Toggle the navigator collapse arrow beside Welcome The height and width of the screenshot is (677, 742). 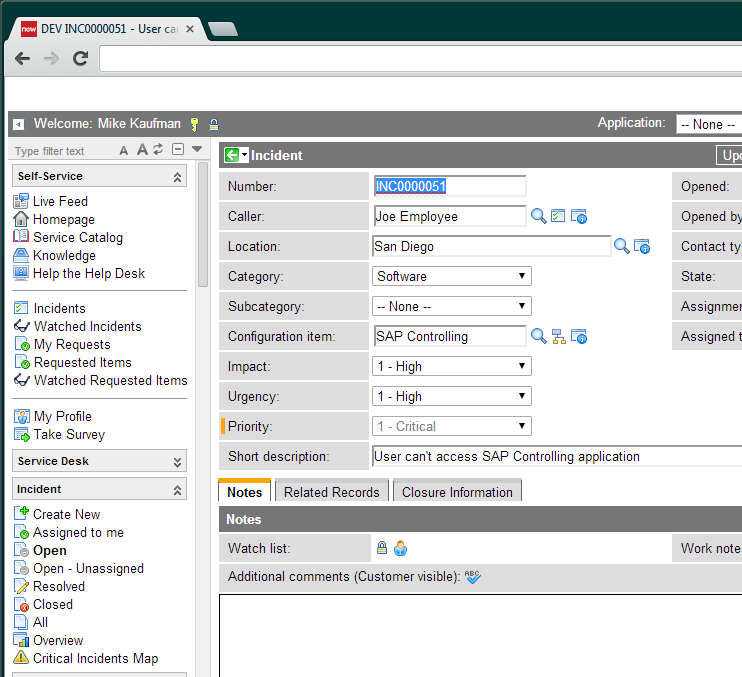click(18, 124)
